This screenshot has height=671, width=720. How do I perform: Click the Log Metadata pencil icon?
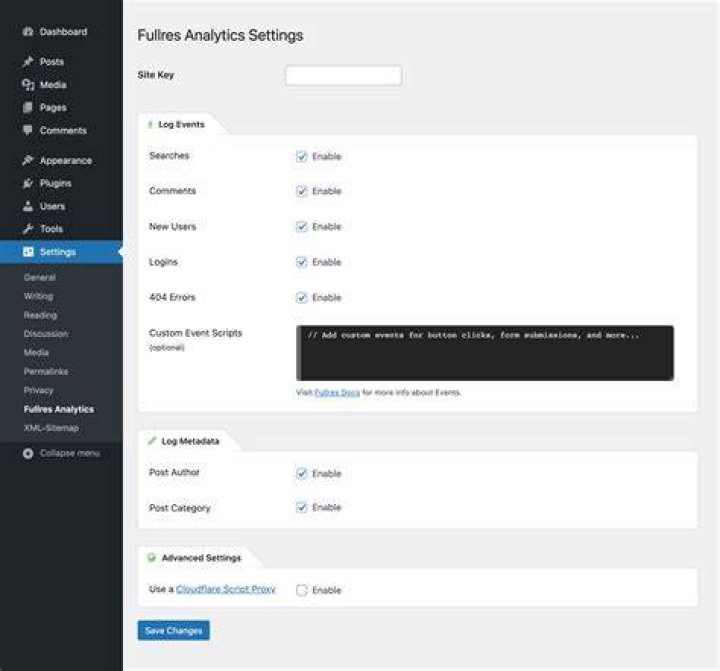[x=152, y=441]
